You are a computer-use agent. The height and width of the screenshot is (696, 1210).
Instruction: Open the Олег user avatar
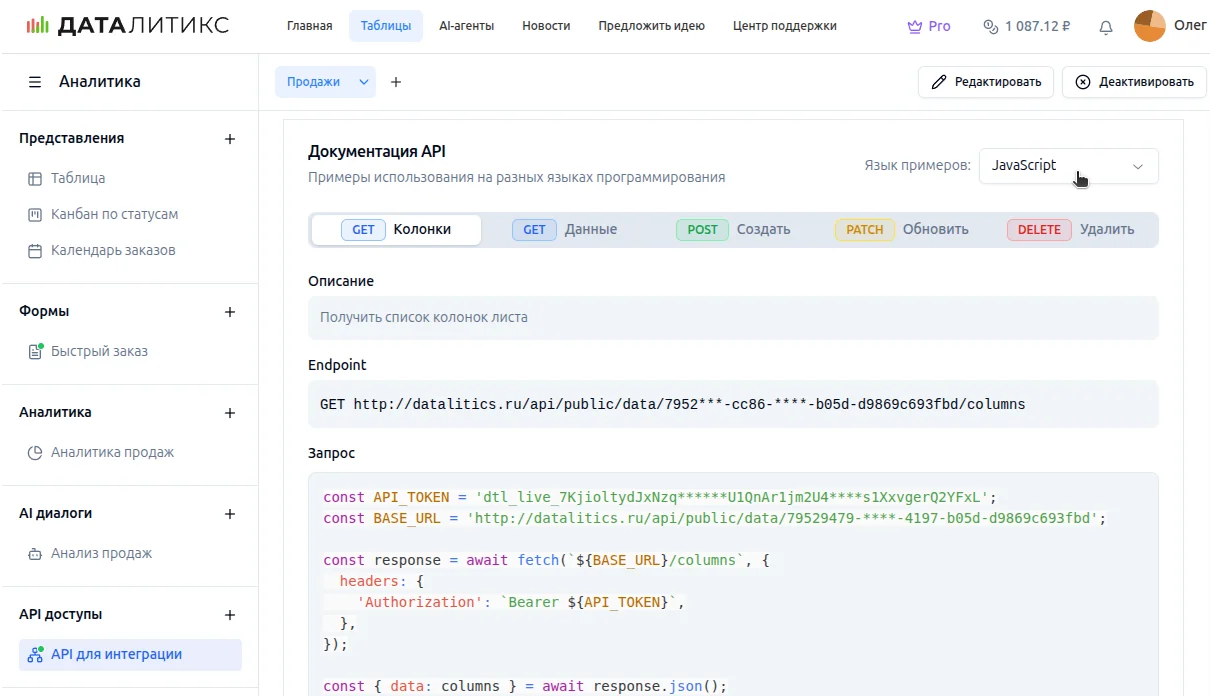point(1149,26)
